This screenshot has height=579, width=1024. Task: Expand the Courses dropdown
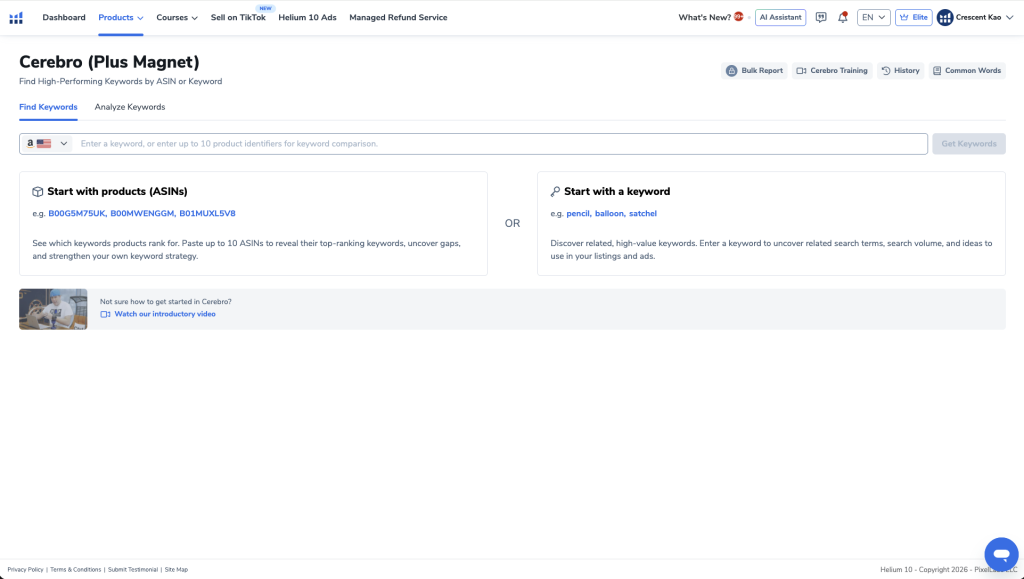(x=177, y=17)
